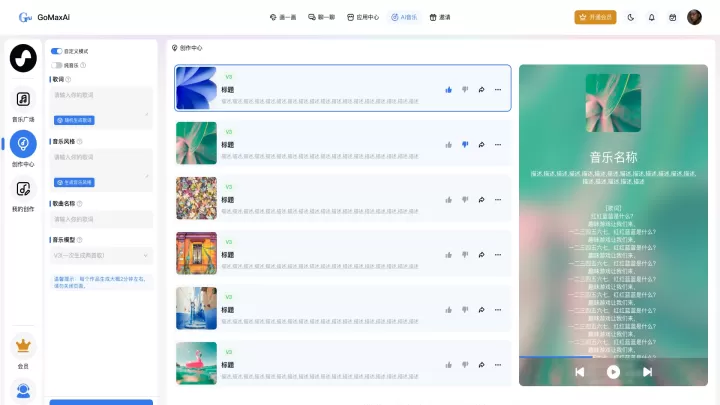Toggle the 自定义模式 switch off
Viewport: 720px width, 405px height.
56,50
